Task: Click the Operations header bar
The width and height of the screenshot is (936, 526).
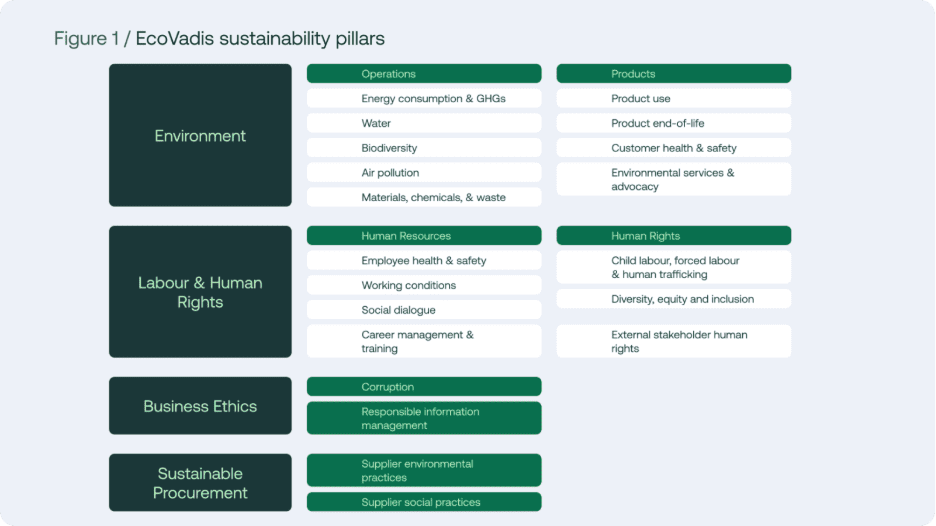Action: (x=423, y=74)
